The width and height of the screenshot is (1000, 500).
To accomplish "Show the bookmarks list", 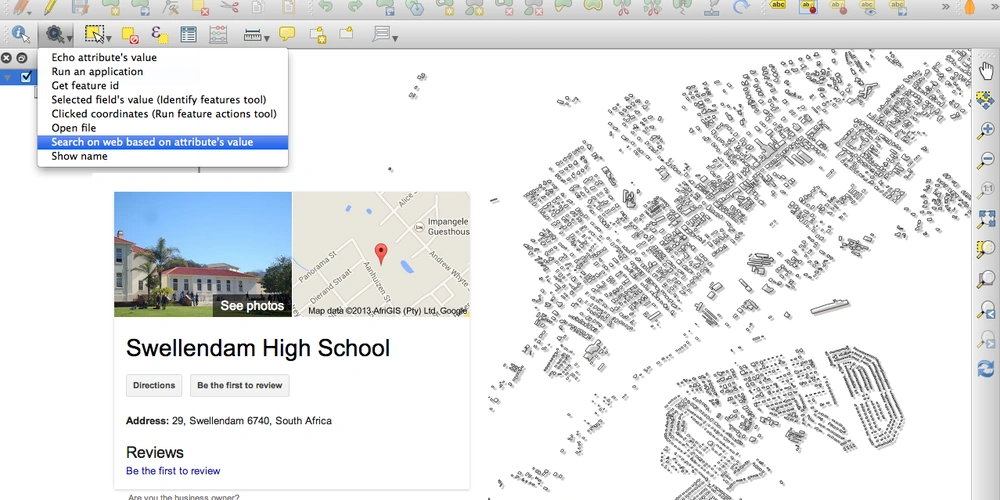I will point(346,33).
